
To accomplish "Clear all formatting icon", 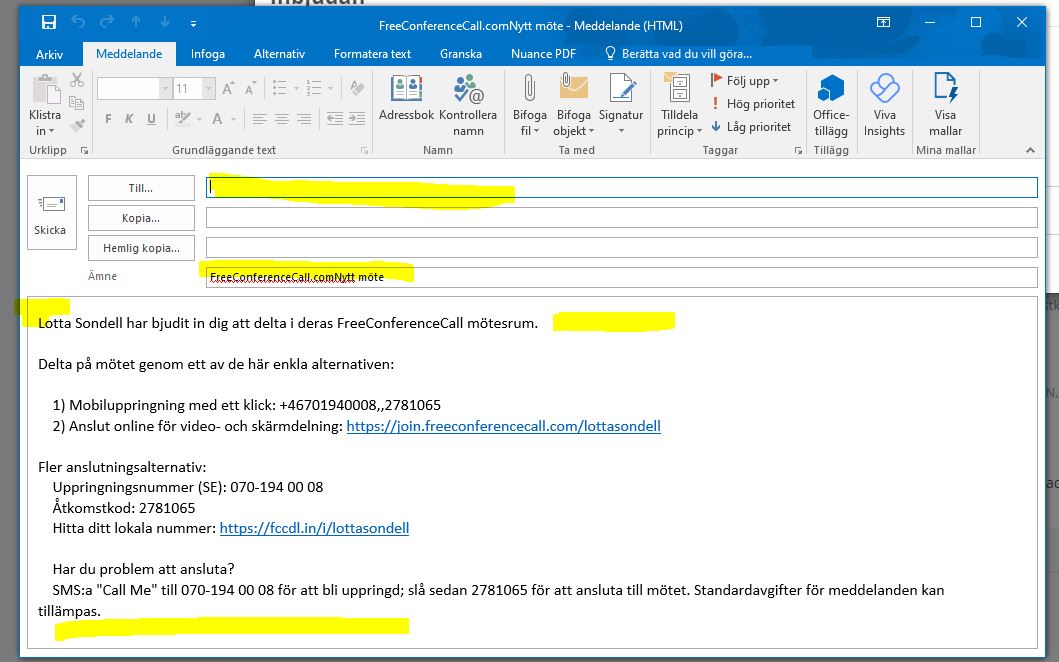I will click(357, 88).
